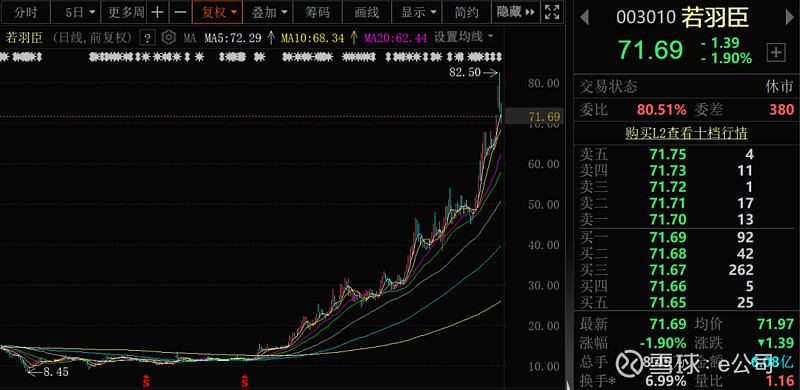800x390 pixels.
Task: Open the 更多周 period menu
Action: [125, 12]
